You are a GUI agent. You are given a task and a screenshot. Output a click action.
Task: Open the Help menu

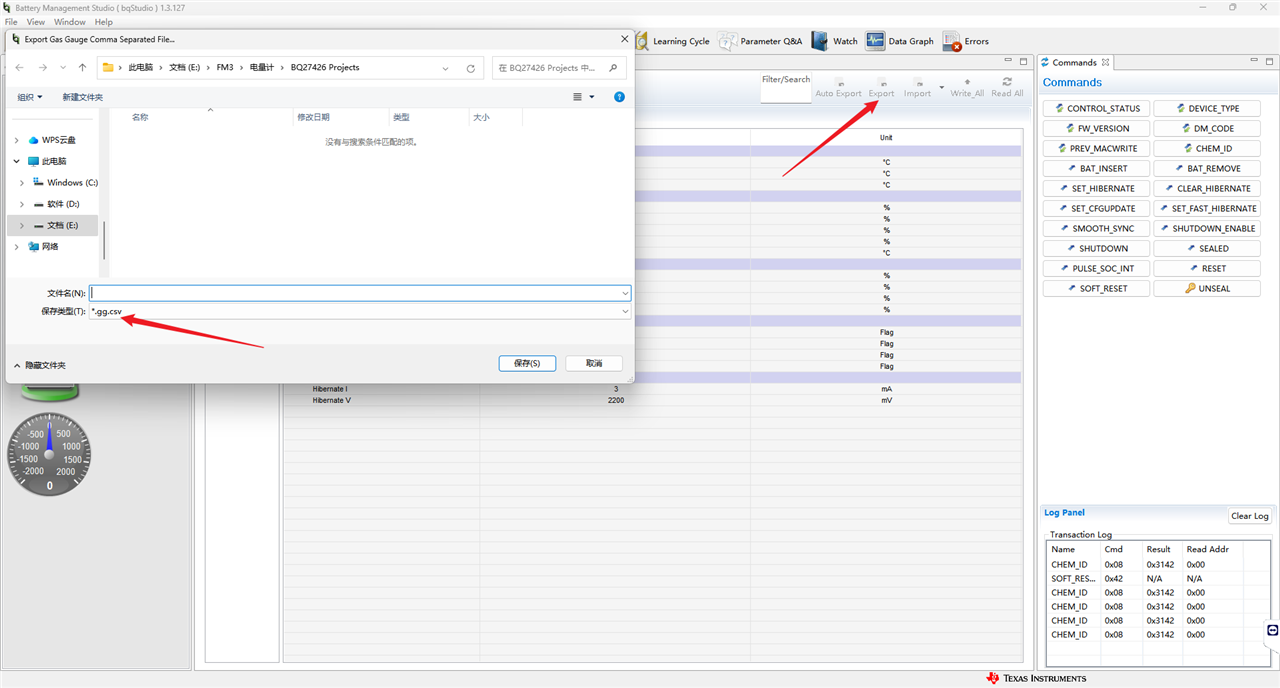point(103,22)
